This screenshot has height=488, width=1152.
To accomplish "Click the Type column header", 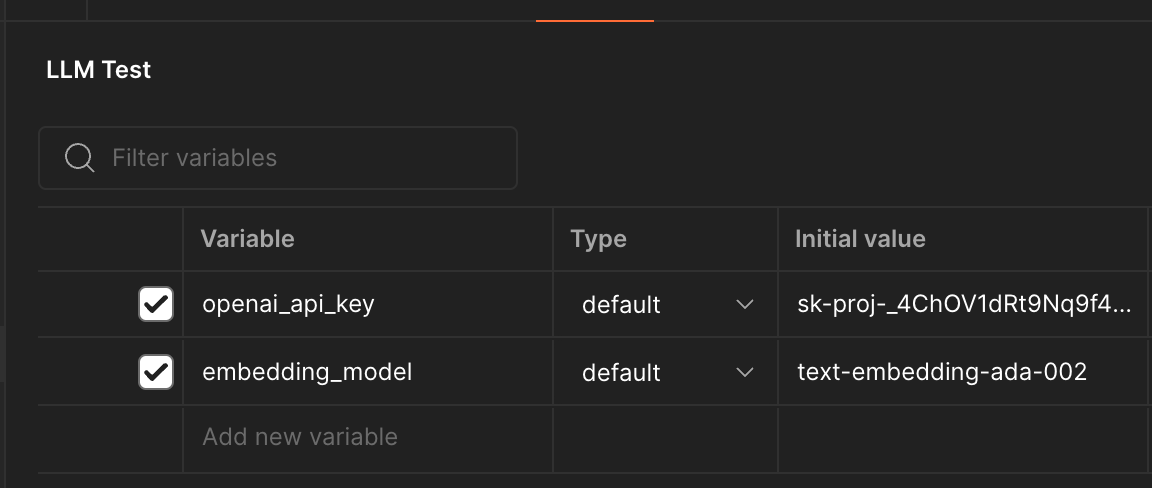I will pos(598,239).
